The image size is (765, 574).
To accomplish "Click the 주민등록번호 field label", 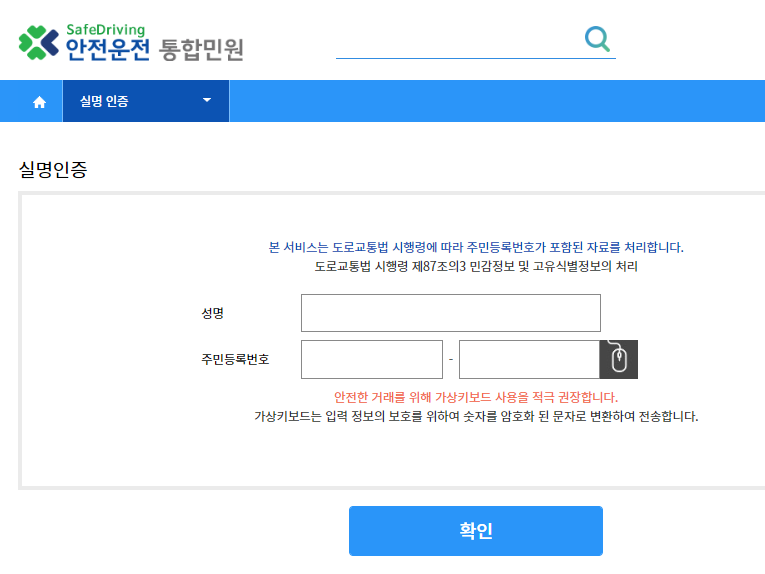I will click(x=235, y=359).
